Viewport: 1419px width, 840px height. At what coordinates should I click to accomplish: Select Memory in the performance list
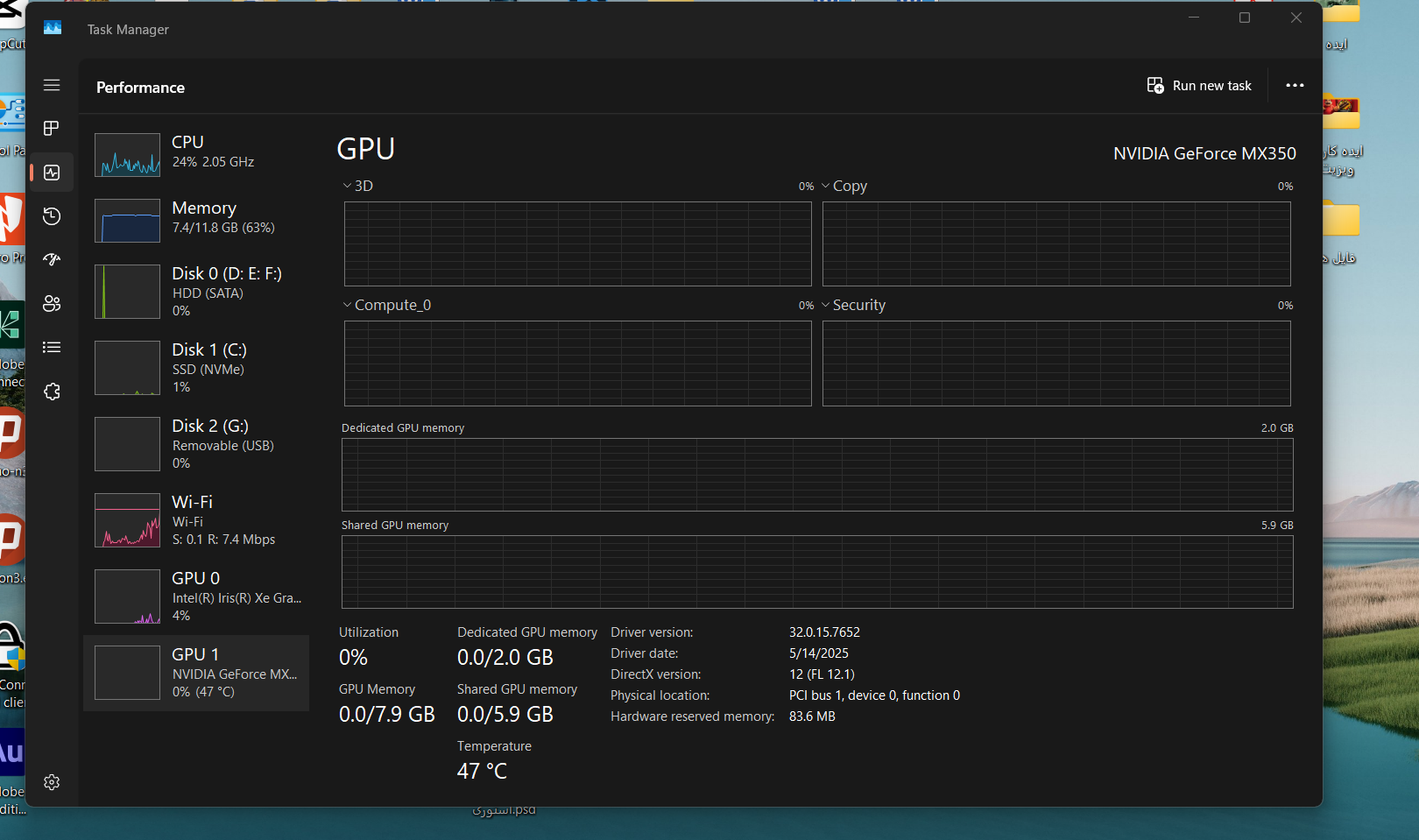(x=196, y=219)
